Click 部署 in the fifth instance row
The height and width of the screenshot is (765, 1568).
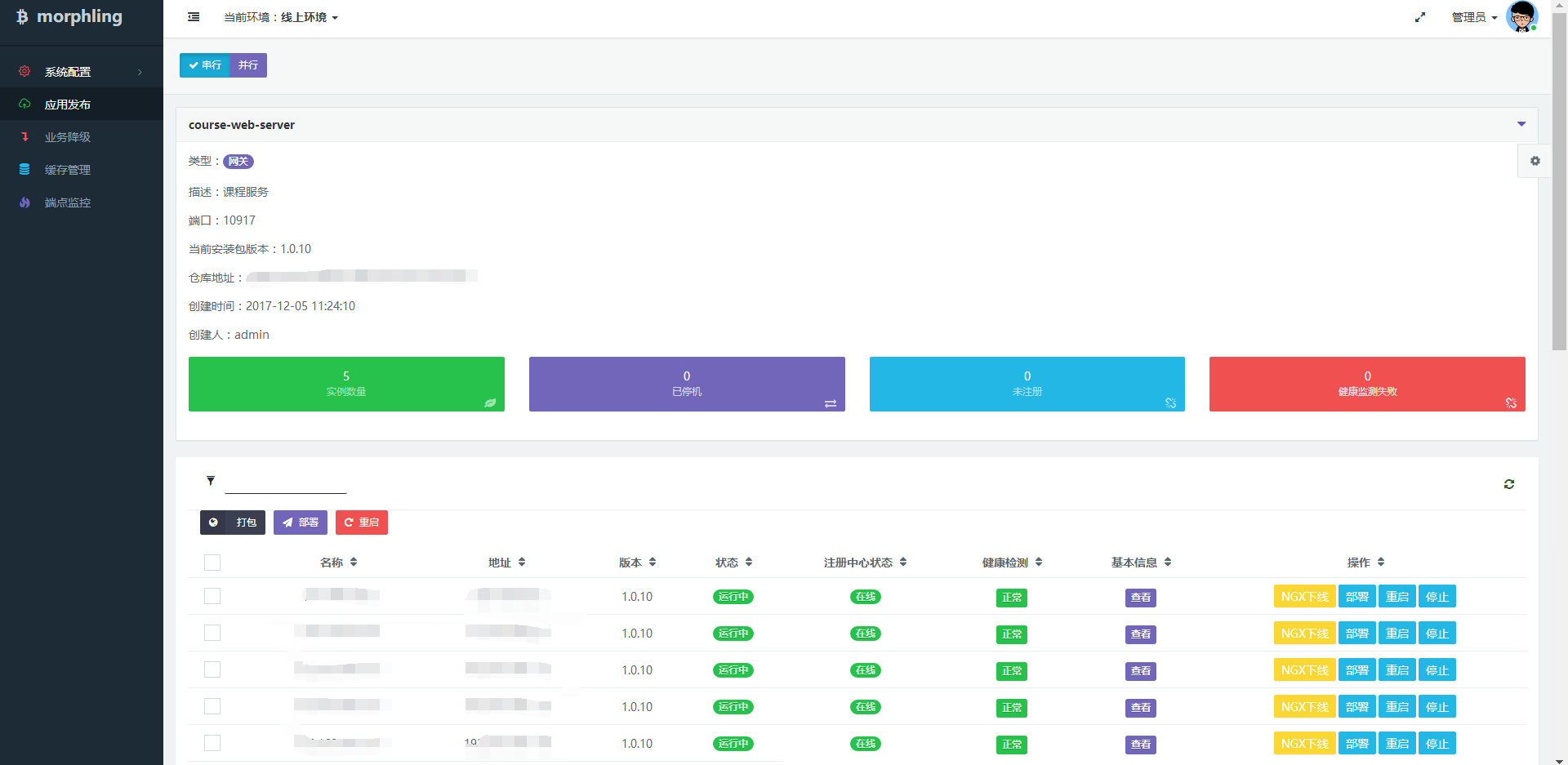pos(1356,744)
